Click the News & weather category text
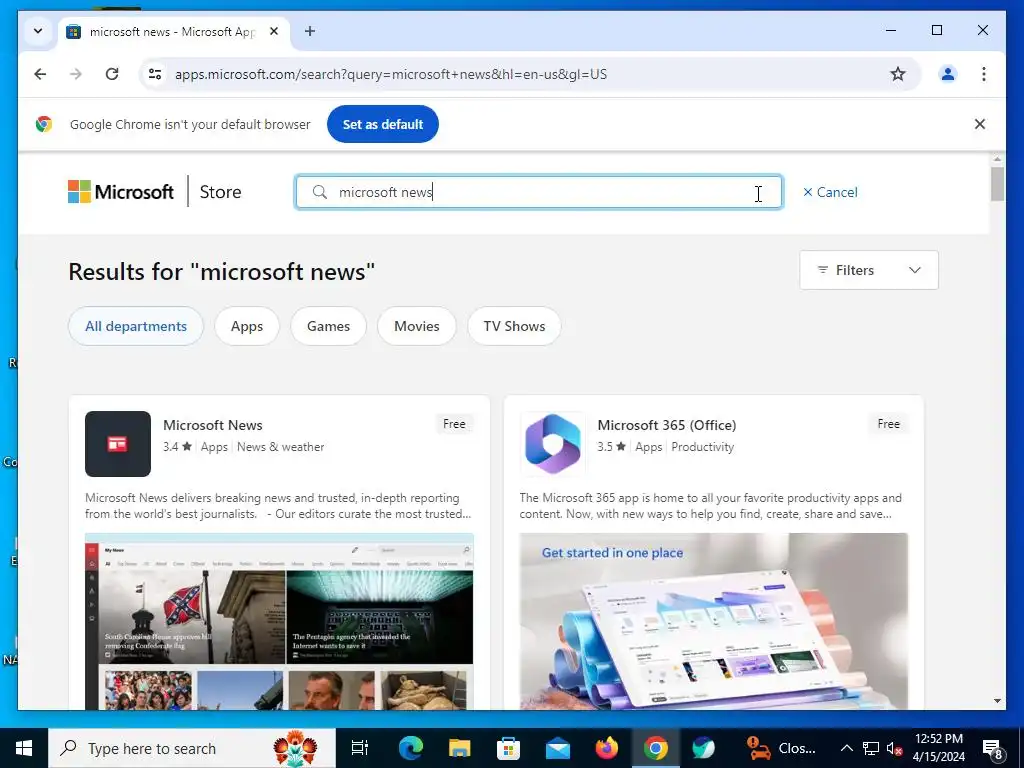The image size is (1024, 768). (x=280, y=447)
